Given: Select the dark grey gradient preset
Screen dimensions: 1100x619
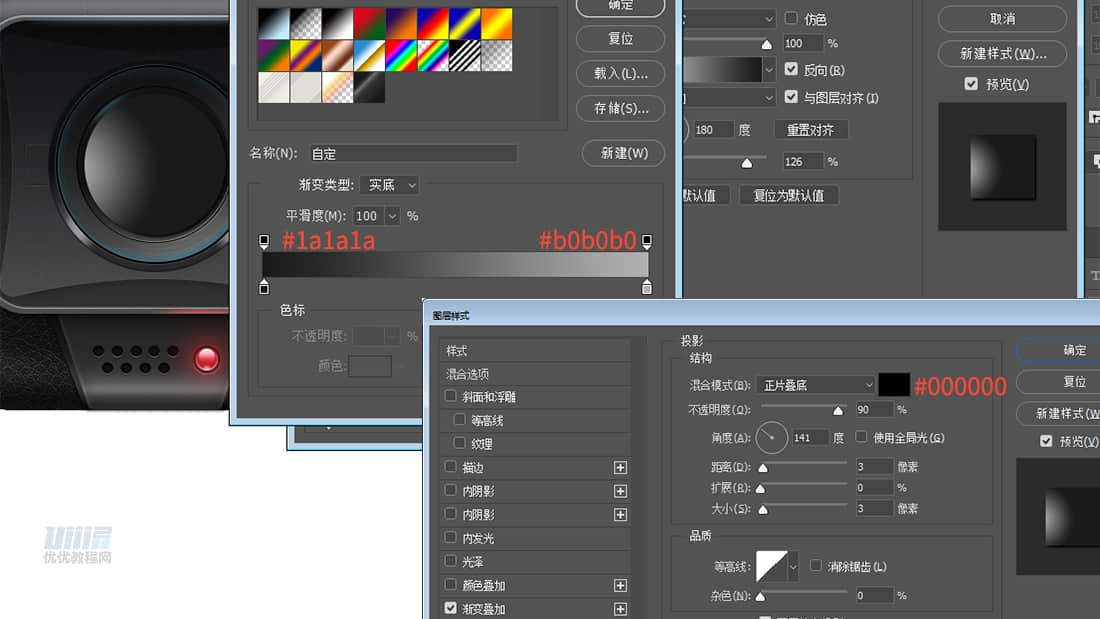Looking at the screenshot, I should point(369,87).
